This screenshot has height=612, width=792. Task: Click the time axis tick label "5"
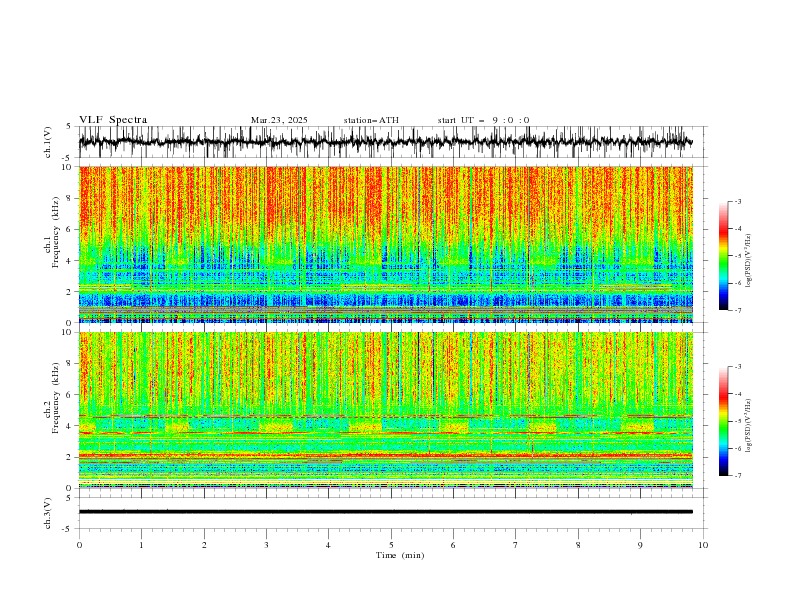click(x=391, y=545)
